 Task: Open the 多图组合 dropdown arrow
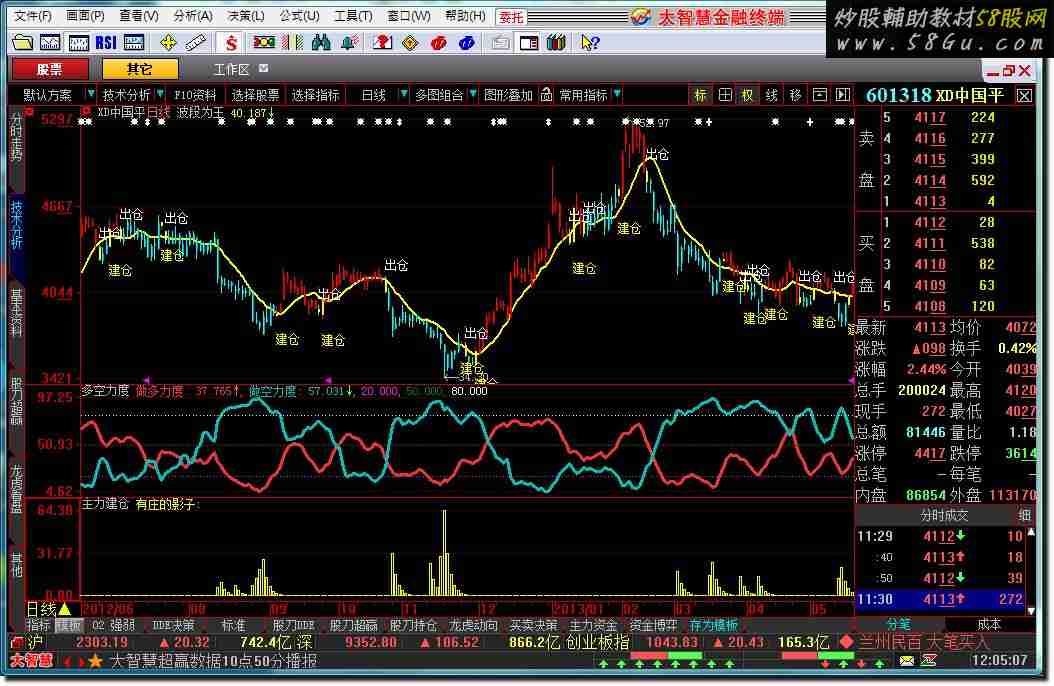pos(473,95)
